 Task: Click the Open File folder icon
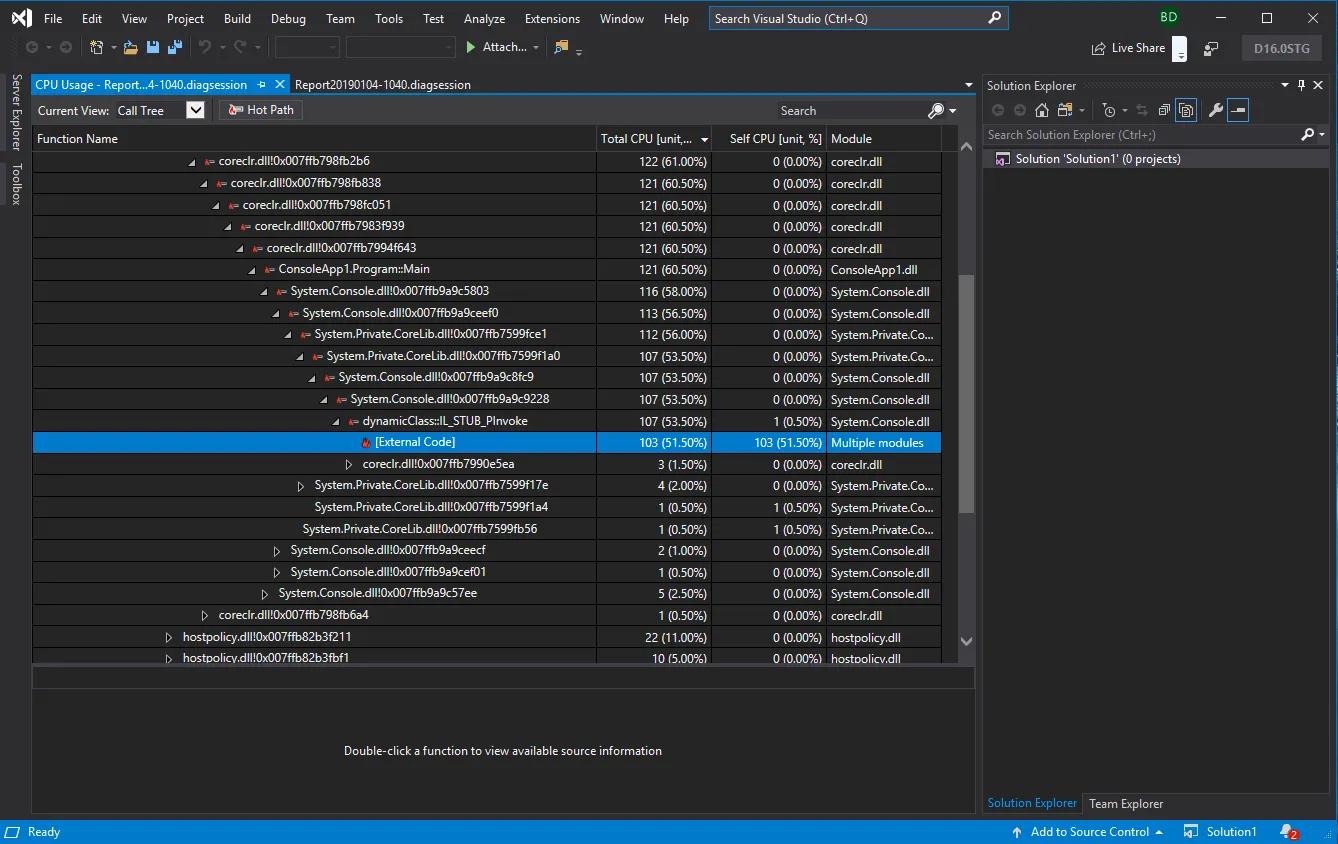pyautogui.click(x=131, y=47)
